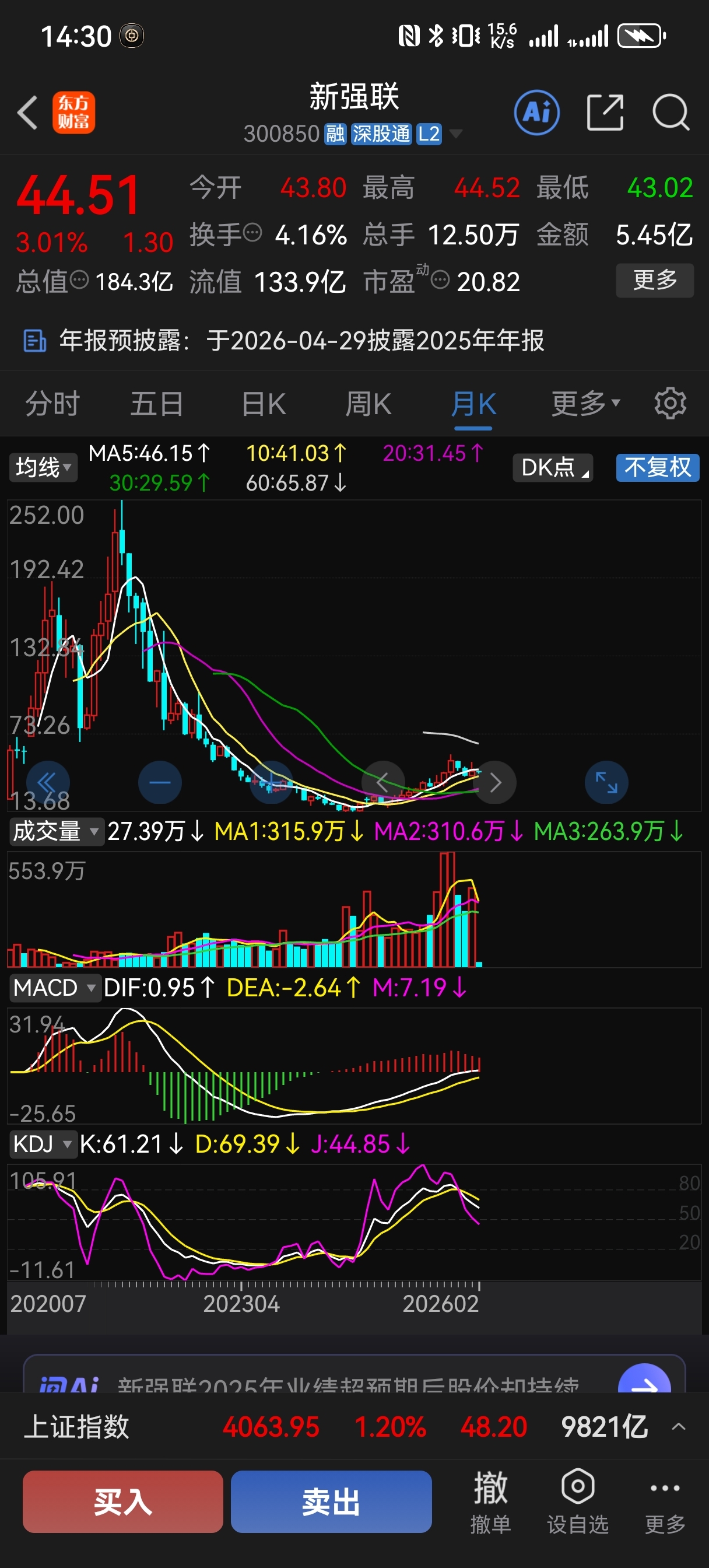
Task: Tap the back arrow icon
Action: point(27,113)
